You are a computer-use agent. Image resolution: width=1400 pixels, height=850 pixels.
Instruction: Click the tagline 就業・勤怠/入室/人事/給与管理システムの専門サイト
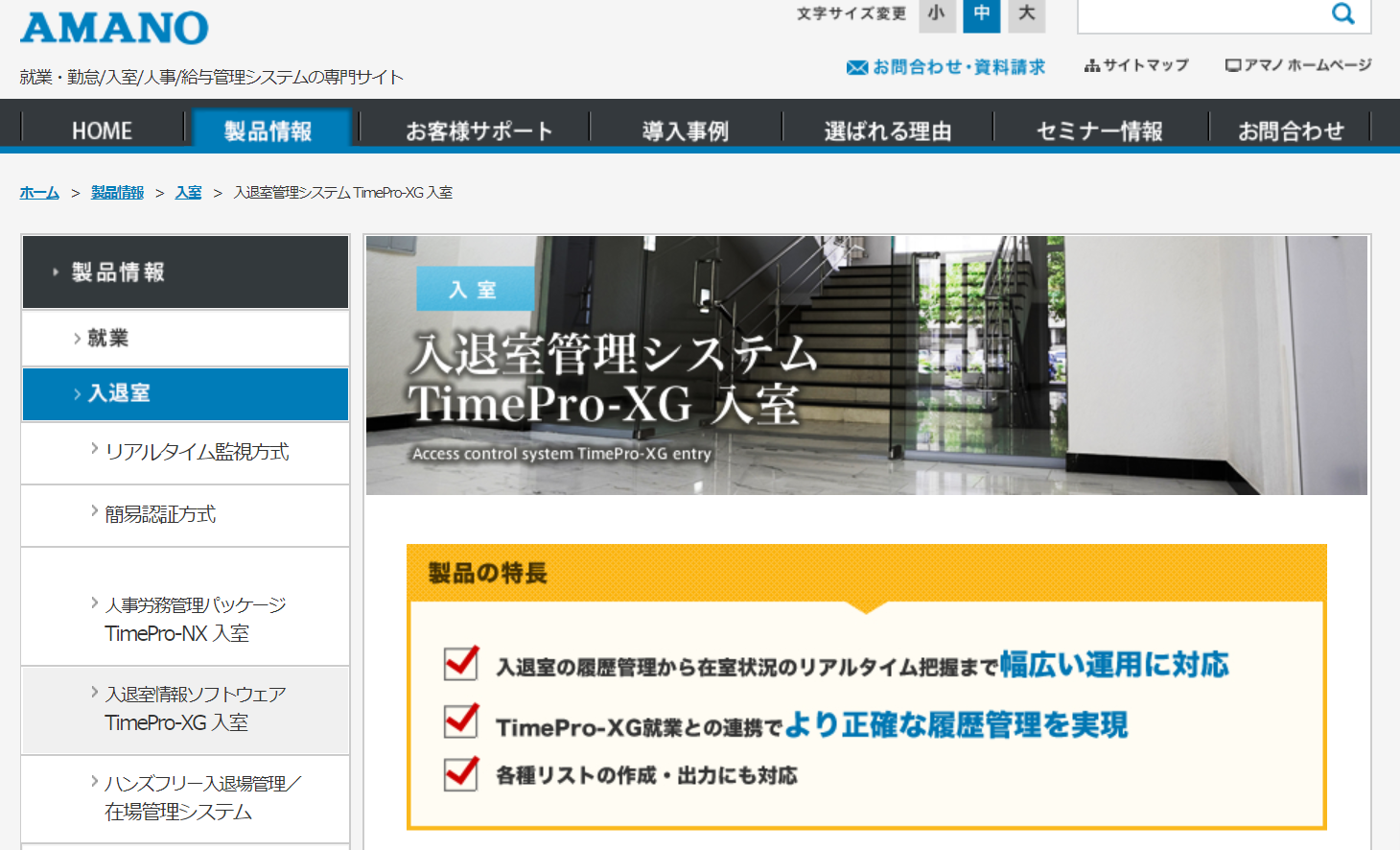point(211,77)
